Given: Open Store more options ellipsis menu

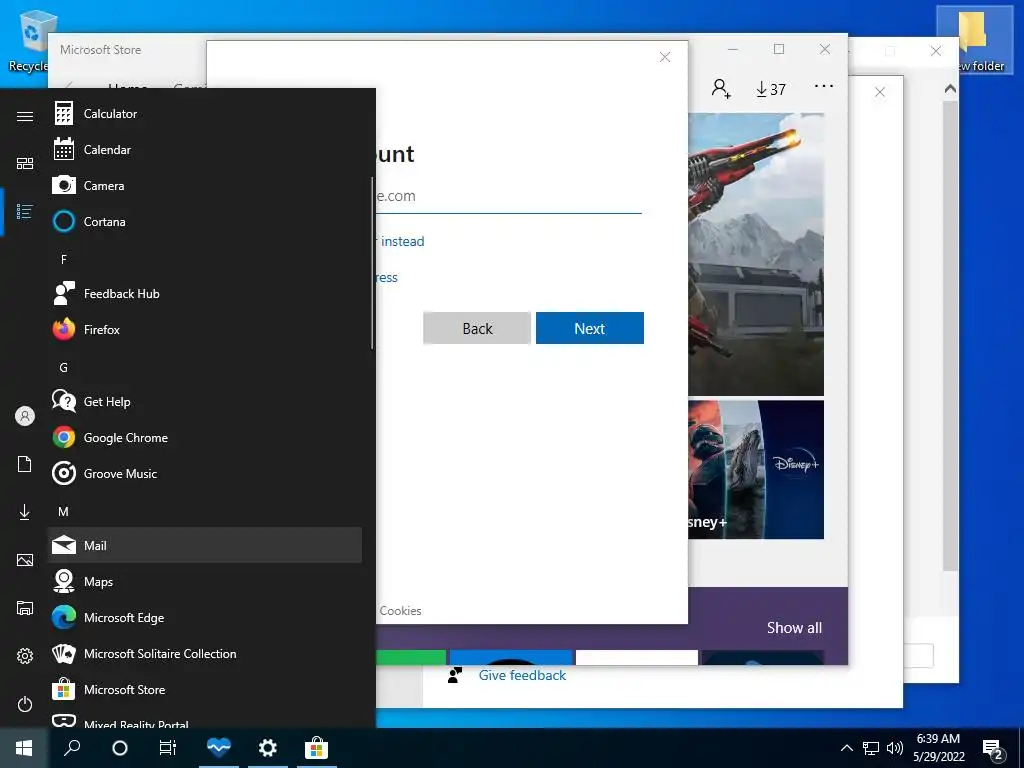Looking at the screenshot, I should tap(824, 86).
